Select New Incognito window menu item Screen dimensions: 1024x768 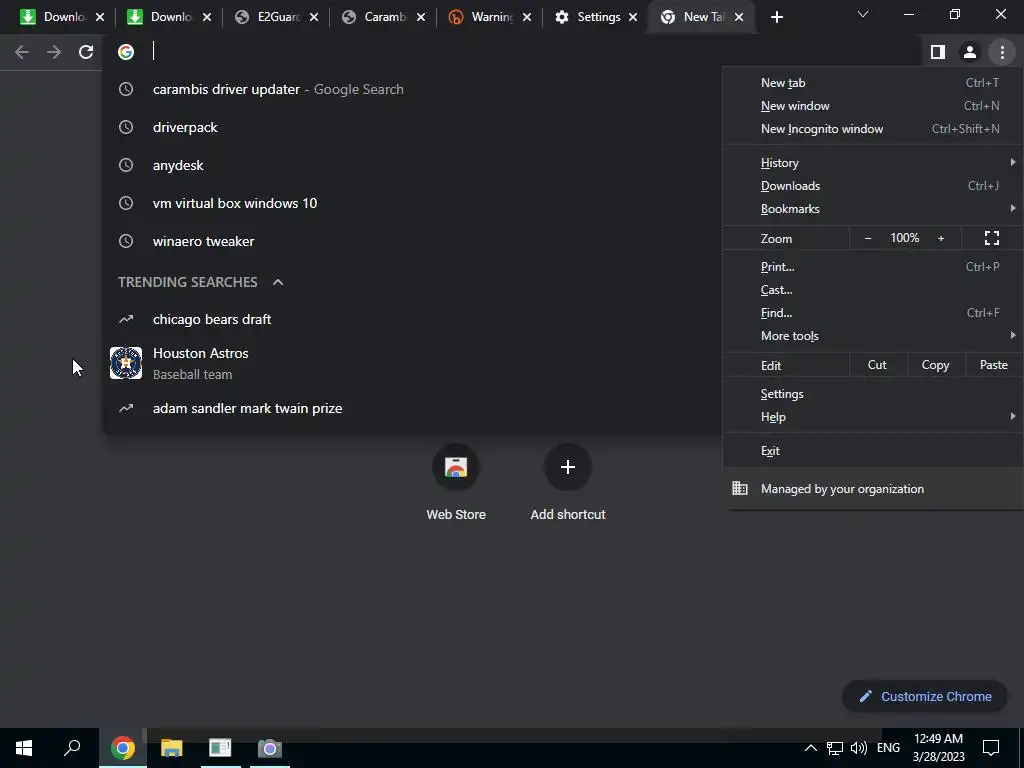(x=873, y=129)
